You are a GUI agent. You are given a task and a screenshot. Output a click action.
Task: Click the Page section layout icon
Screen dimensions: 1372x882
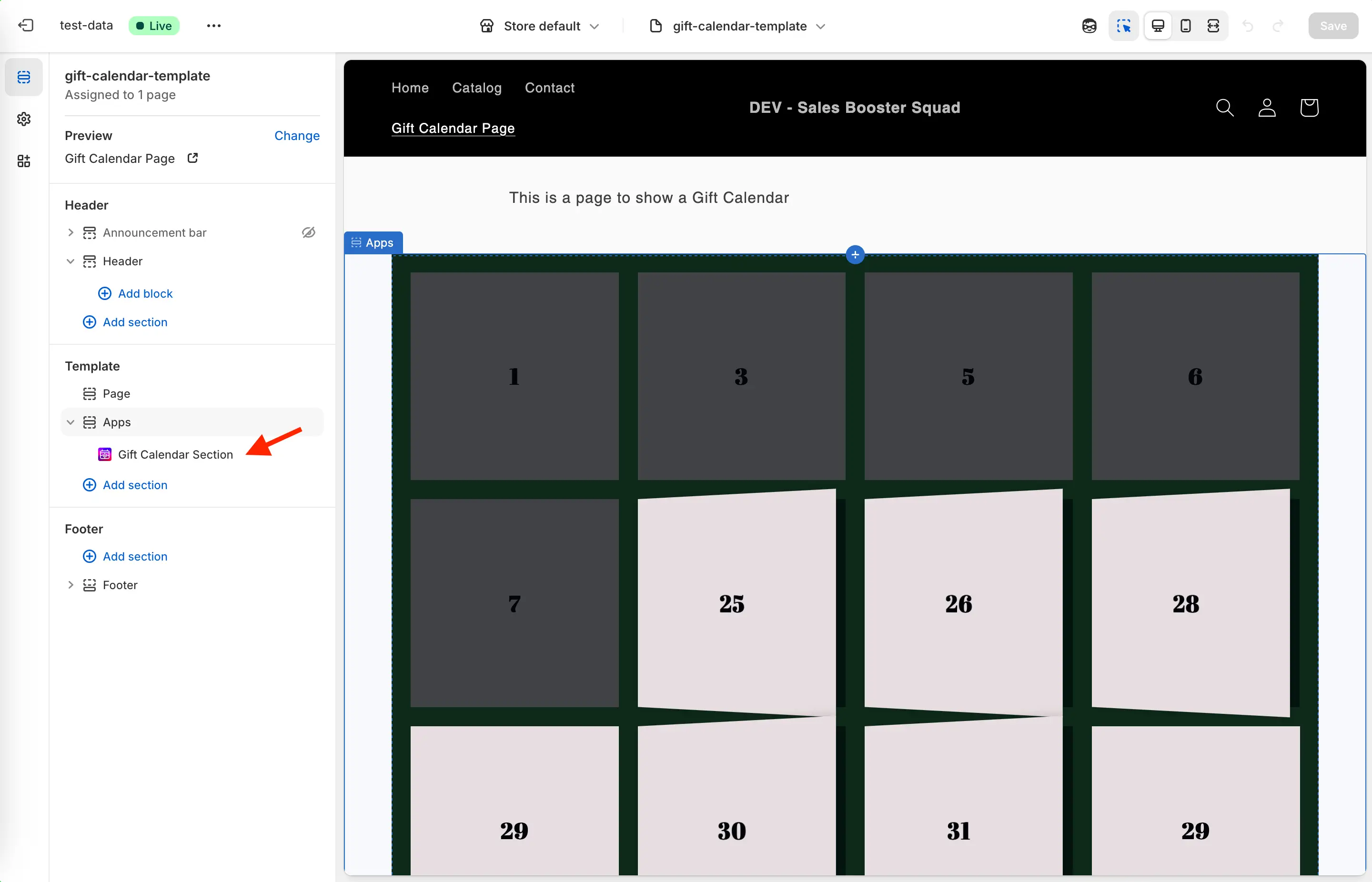click(x=90, y=393)
